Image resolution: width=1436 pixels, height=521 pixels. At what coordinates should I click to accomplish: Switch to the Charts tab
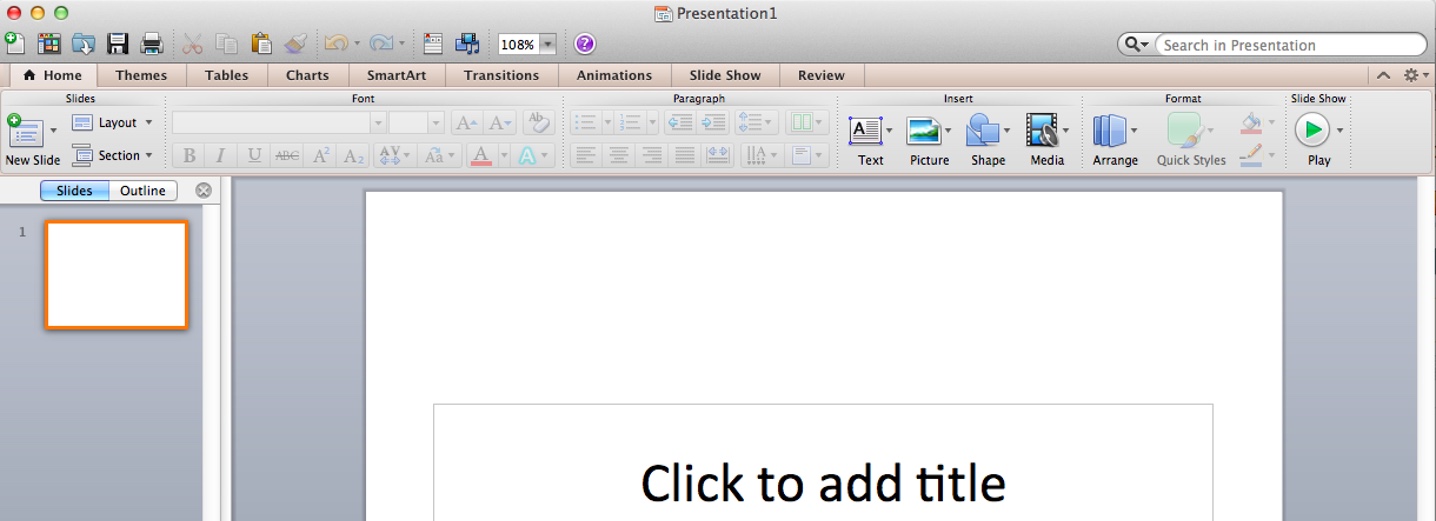tap(307, 75)
